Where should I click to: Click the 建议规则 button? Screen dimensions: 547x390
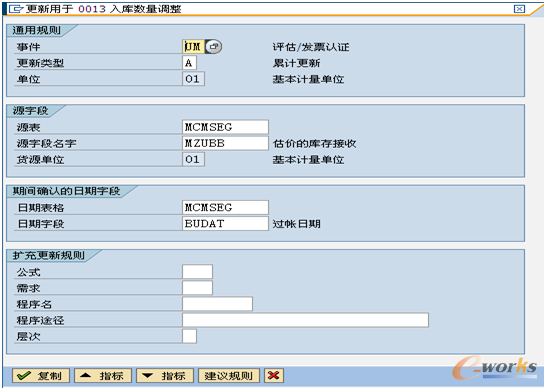[x=229, y=376]
